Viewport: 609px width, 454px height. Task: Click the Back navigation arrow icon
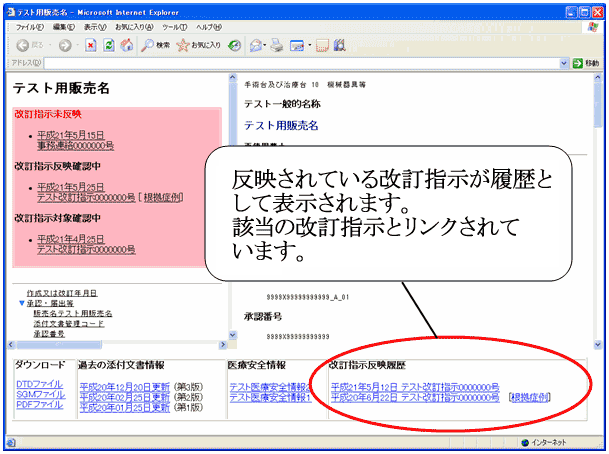(23, 45)
